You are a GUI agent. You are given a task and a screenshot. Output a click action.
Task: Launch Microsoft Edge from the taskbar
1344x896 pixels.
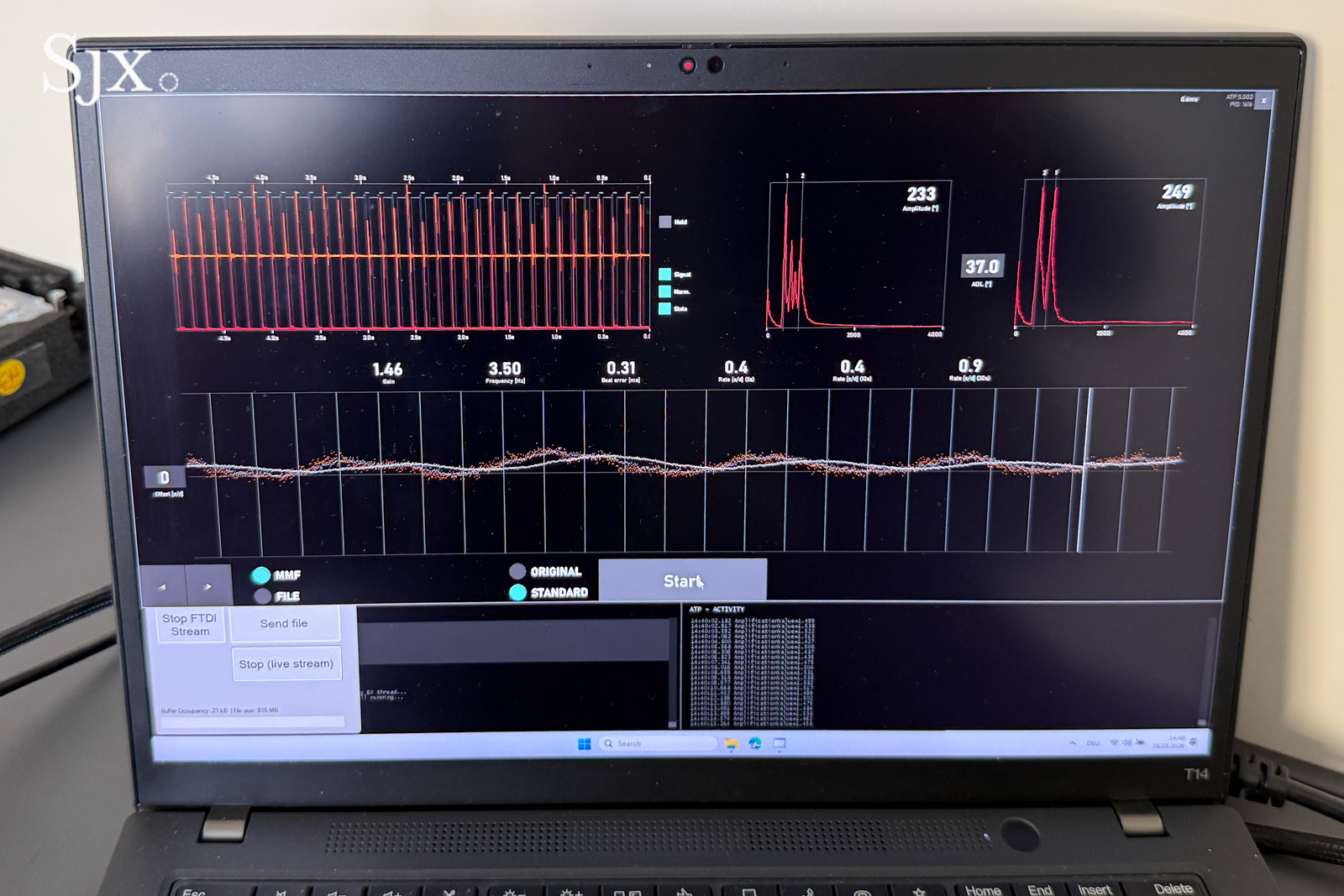[x=755, y=743]
